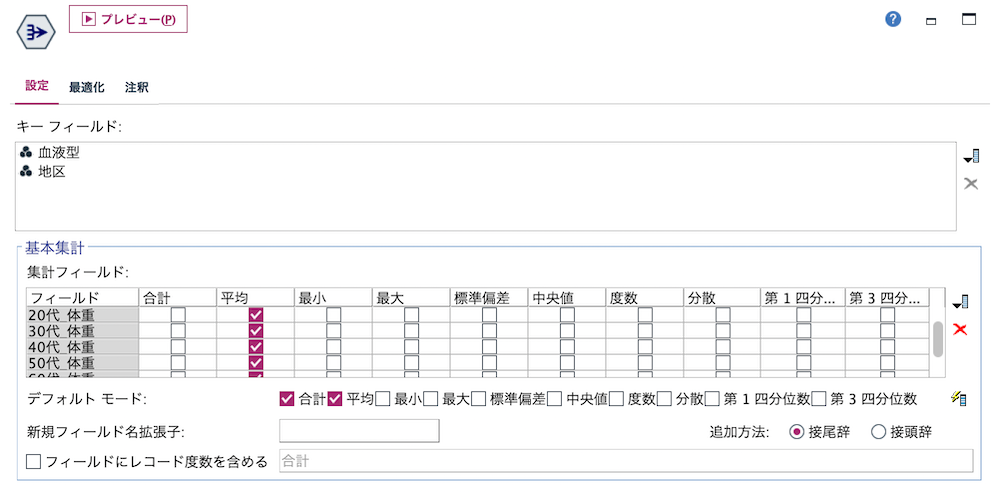The height and width of the screenshot is (492, 1000).
Task: Remove selected key field with gray X
Action: 971,184
